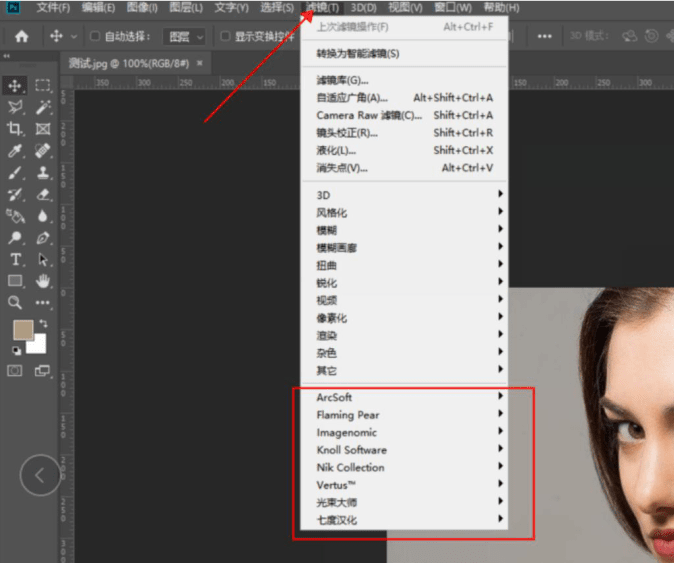Enable the 自动选择 checkbox
This screenshot has height=563, width=674.
coord(95,36)
